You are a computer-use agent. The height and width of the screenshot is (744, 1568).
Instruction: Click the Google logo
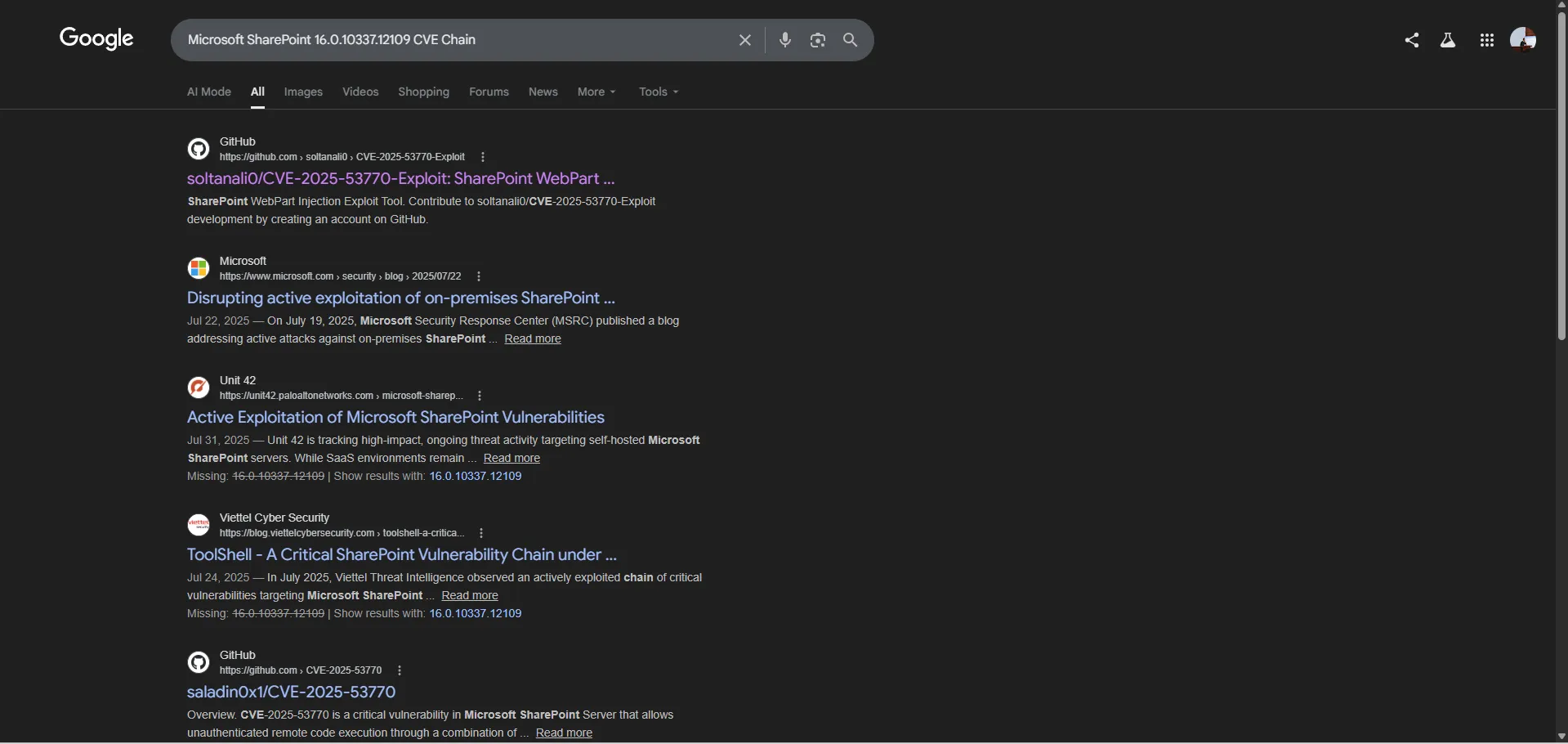point(96,38)
